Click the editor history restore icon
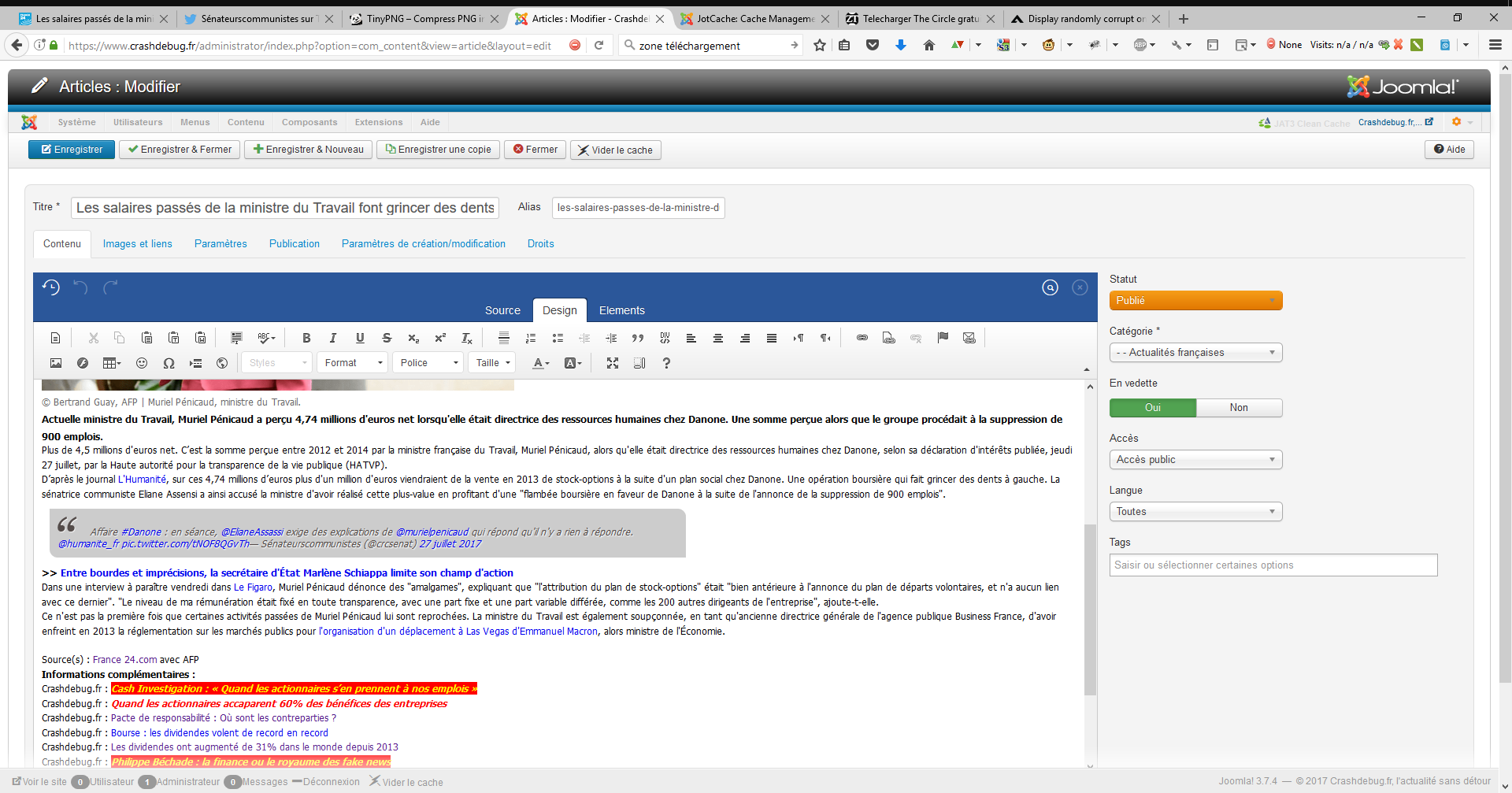The height and width of the screenshot is (793, 1512). coord(51,287)
